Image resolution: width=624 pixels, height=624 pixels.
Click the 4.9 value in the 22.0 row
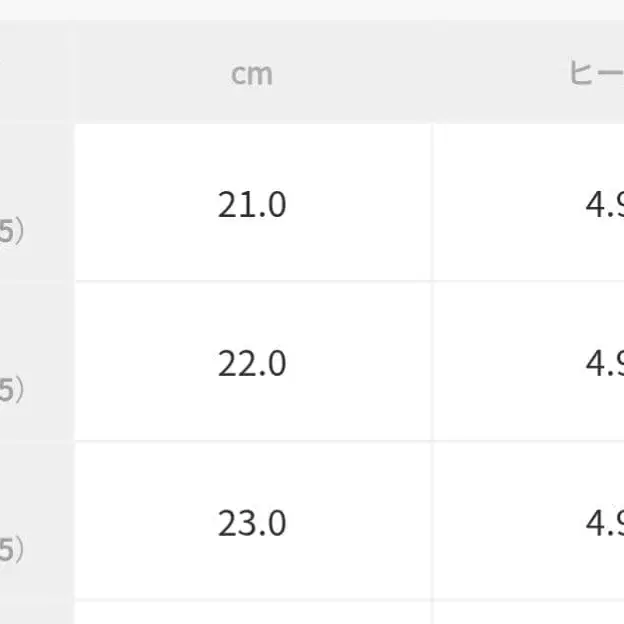(x=604, y=363)
